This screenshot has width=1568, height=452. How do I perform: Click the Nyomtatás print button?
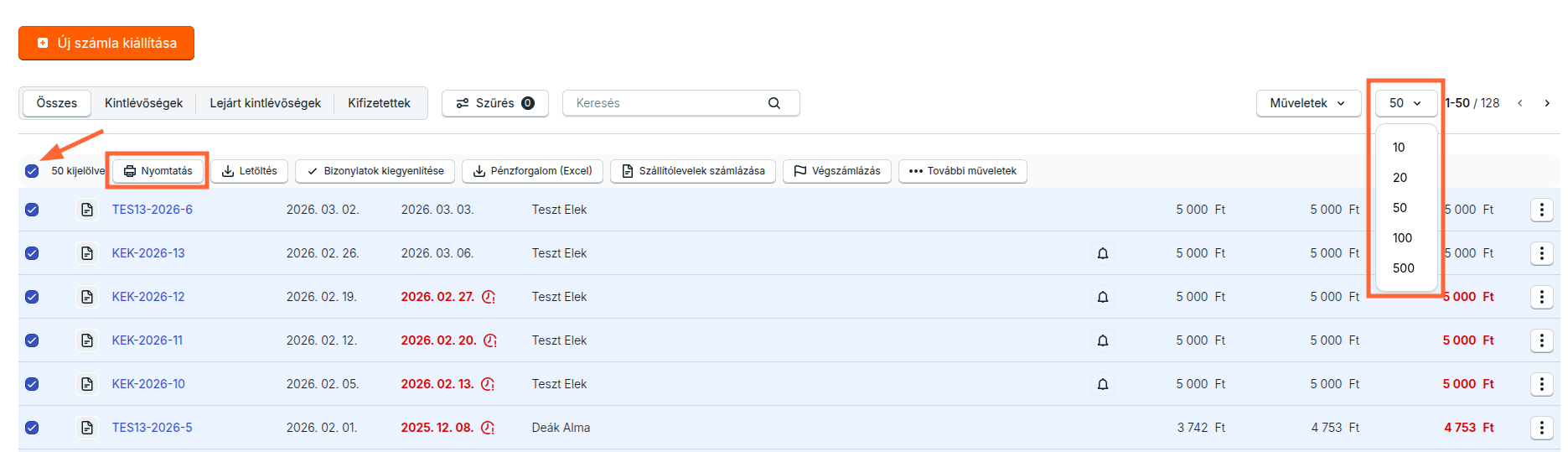pos(158,171)
